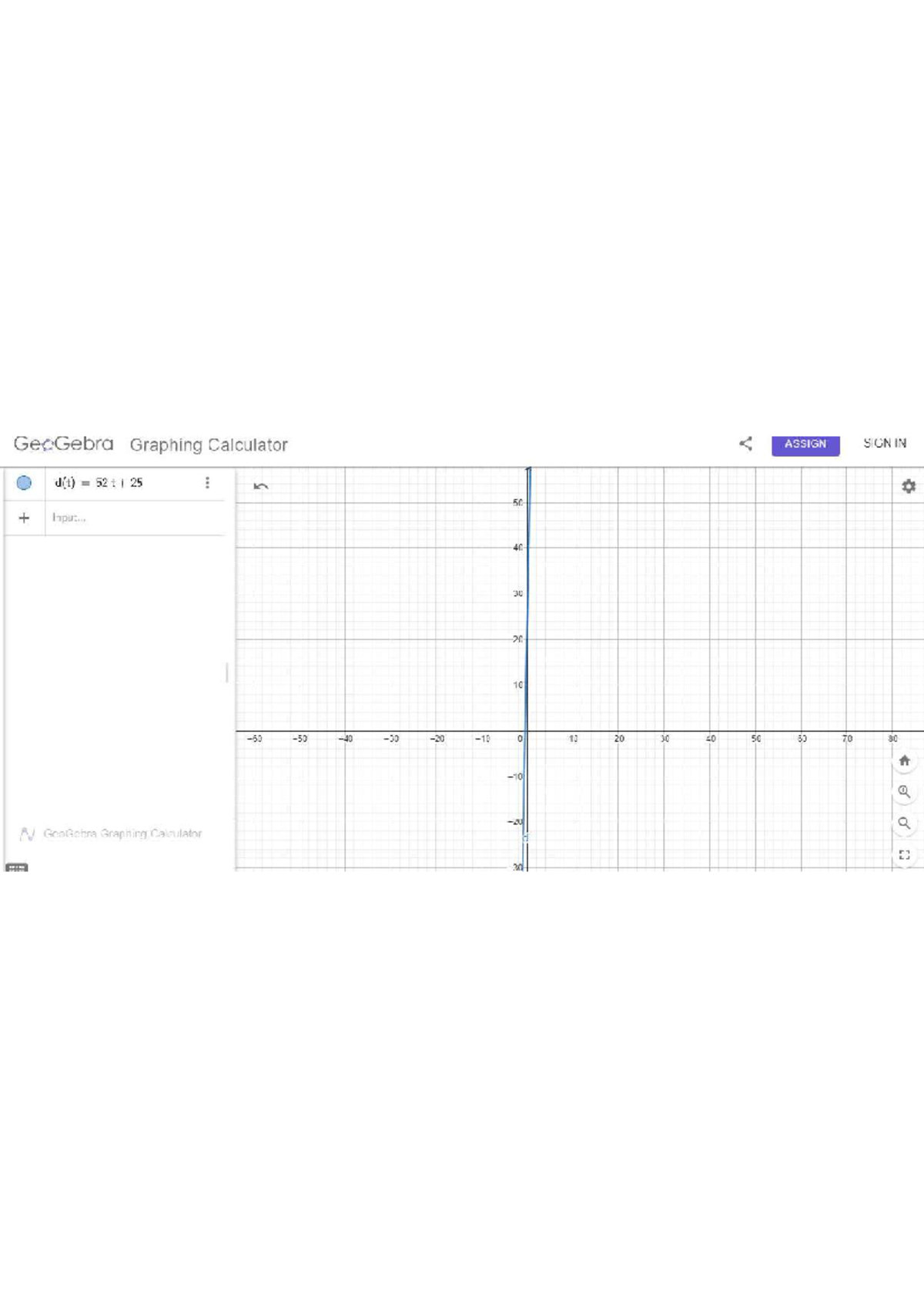Expand options for the d(t) equation entry
924x1308 pixels.
pyautogui.click(x=208, y=482)
